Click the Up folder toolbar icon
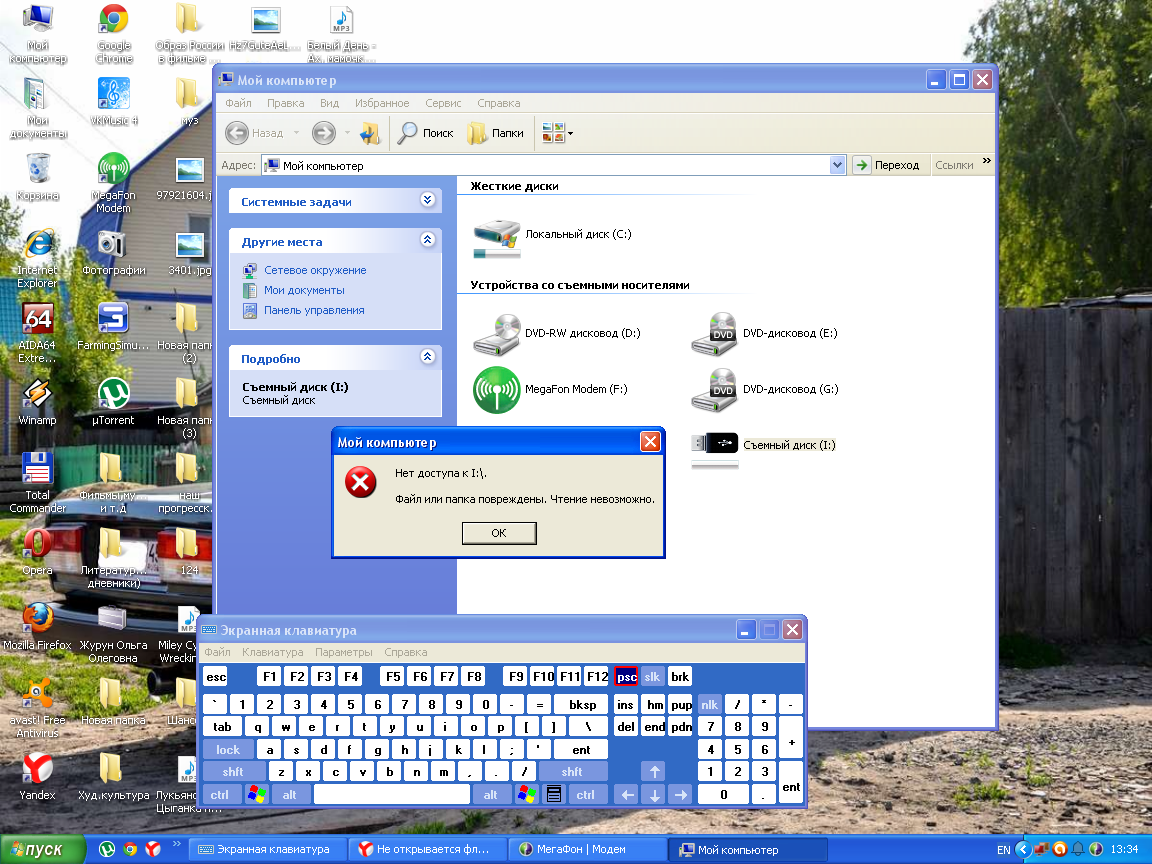Image resolution: width=1152 pixels, height=864 pixels. (370, 133)
